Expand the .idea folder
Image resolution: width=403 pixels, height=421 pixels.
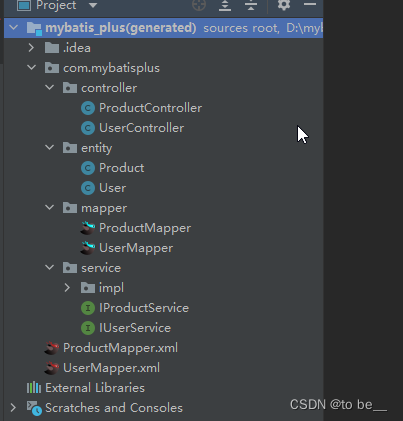pyautogui.click(x=31, y=48)
